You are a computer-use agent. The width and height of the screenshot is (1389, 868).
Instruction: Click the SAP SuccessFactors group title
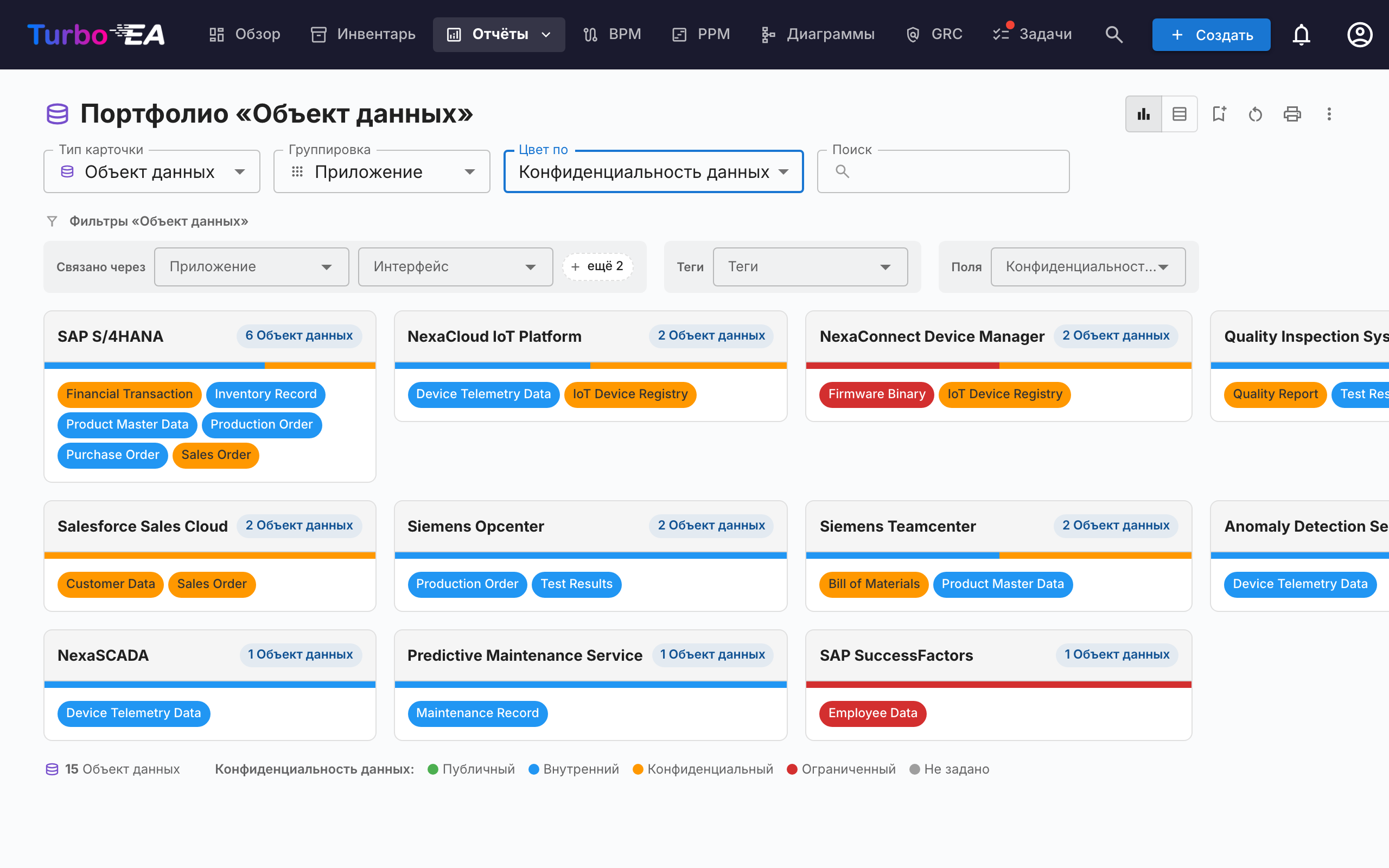pos(896,655)
